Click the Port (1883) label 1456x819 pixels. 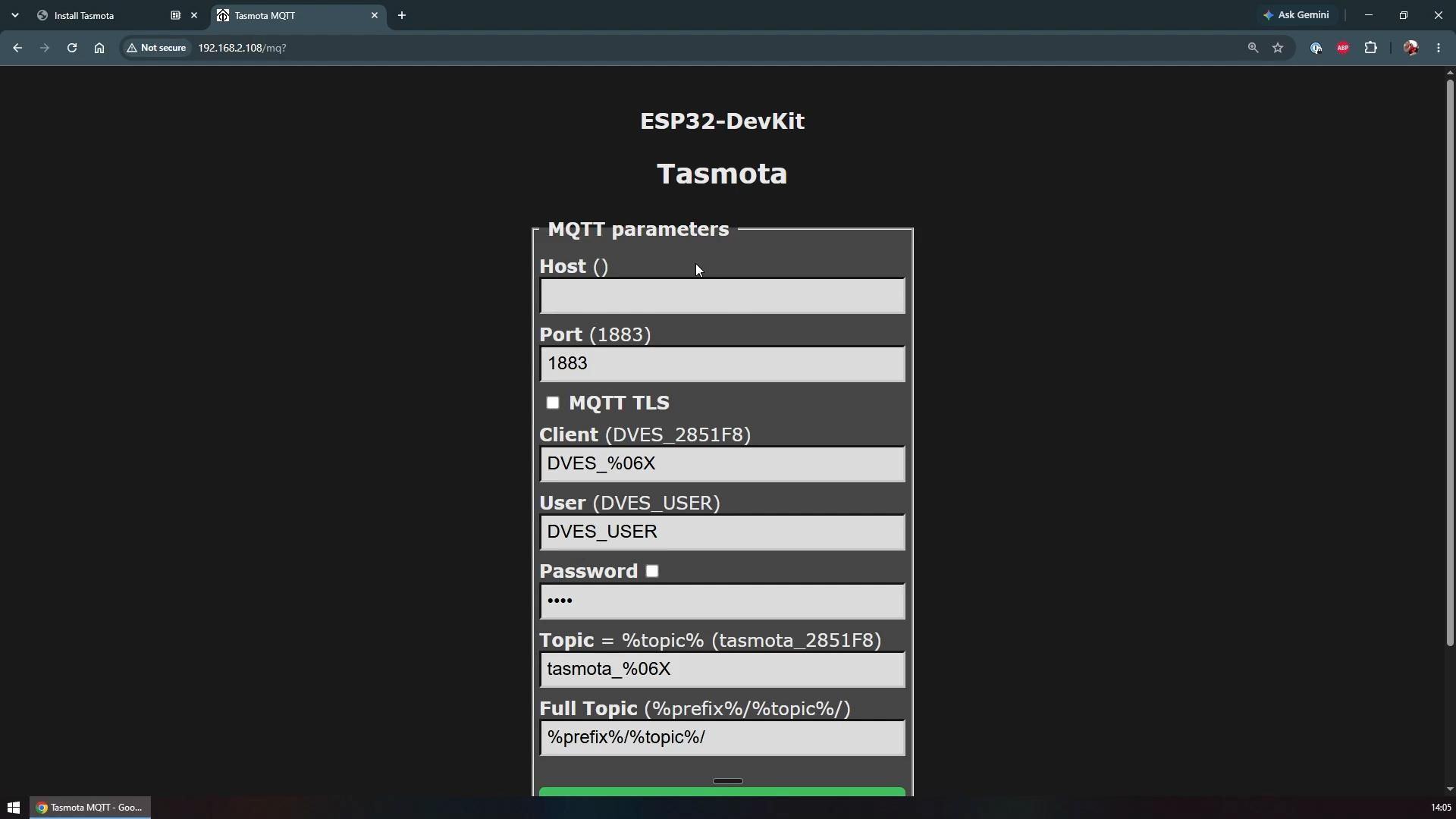tap(595, 334)
